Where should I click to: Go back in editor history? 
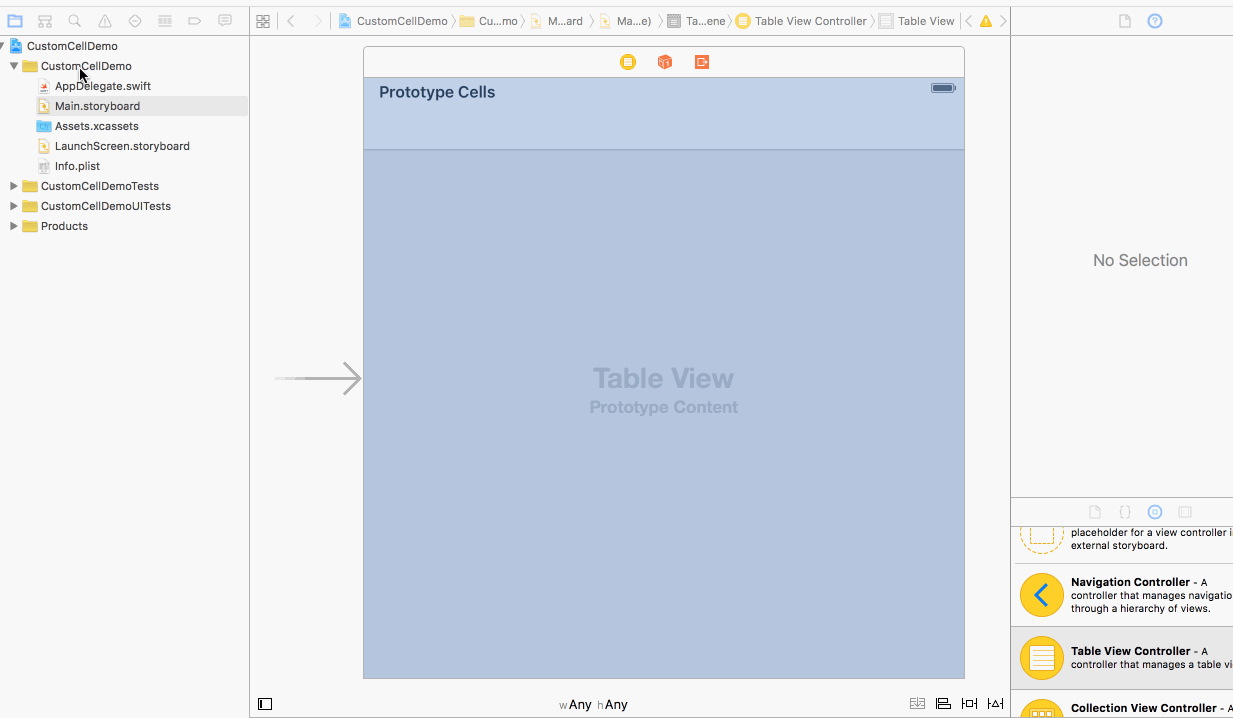tap(291, 21)
